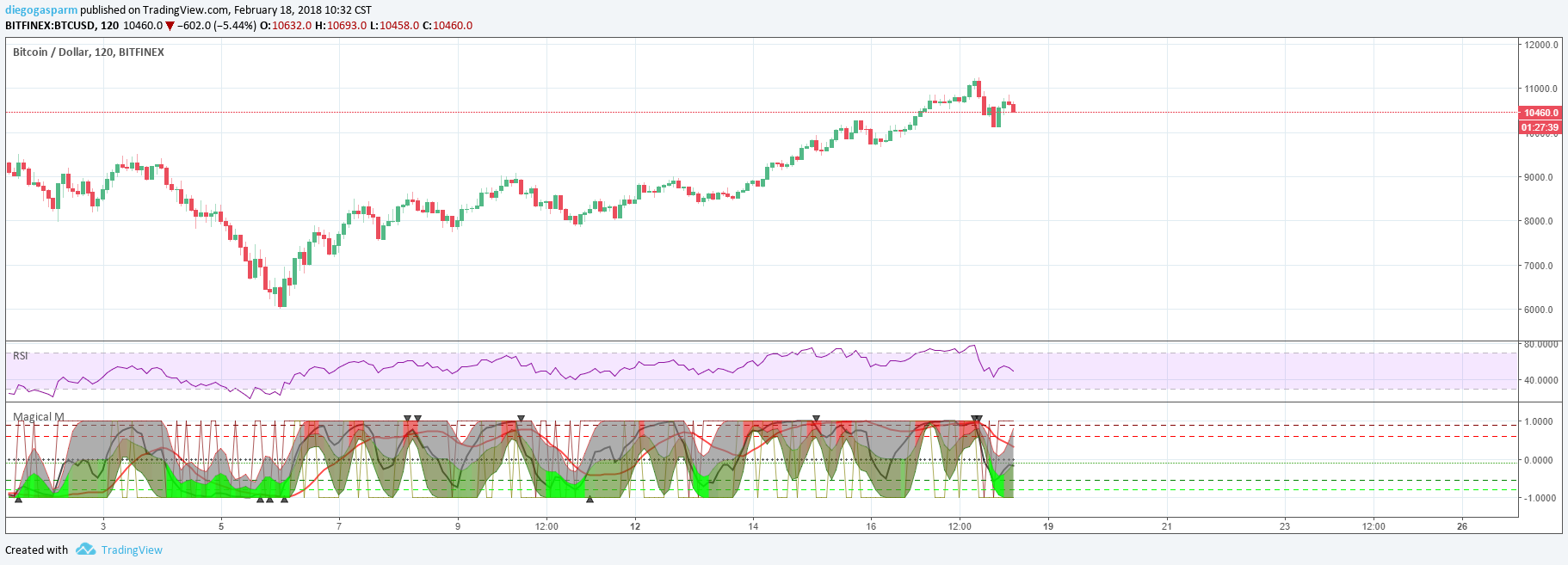Viewport: 1568px width, 565px height.
Task: Open the TradingView link in footer
Action: (132, 550)
